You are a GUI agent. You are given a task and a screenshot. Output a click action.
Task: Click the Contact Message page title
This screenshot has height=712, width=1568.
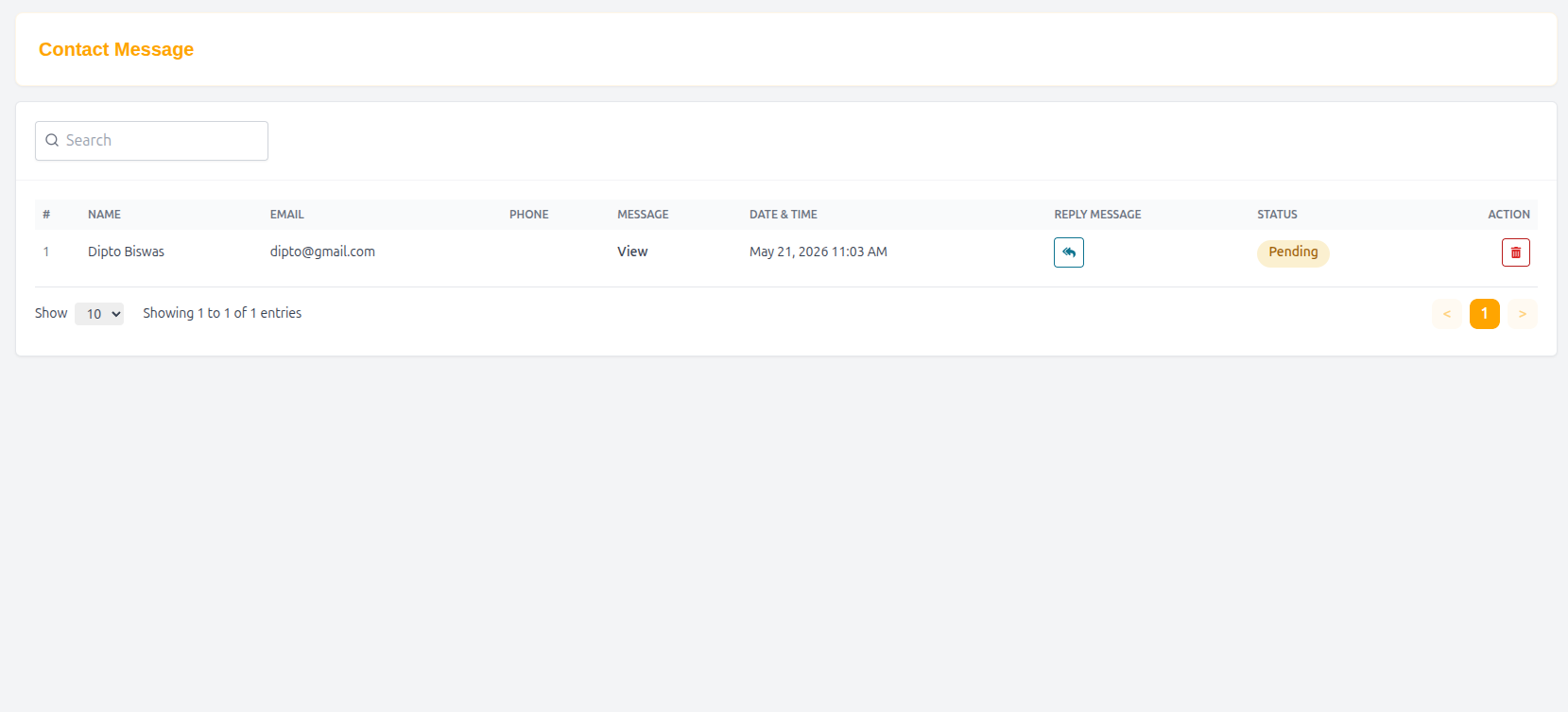[x=116, y=49]
